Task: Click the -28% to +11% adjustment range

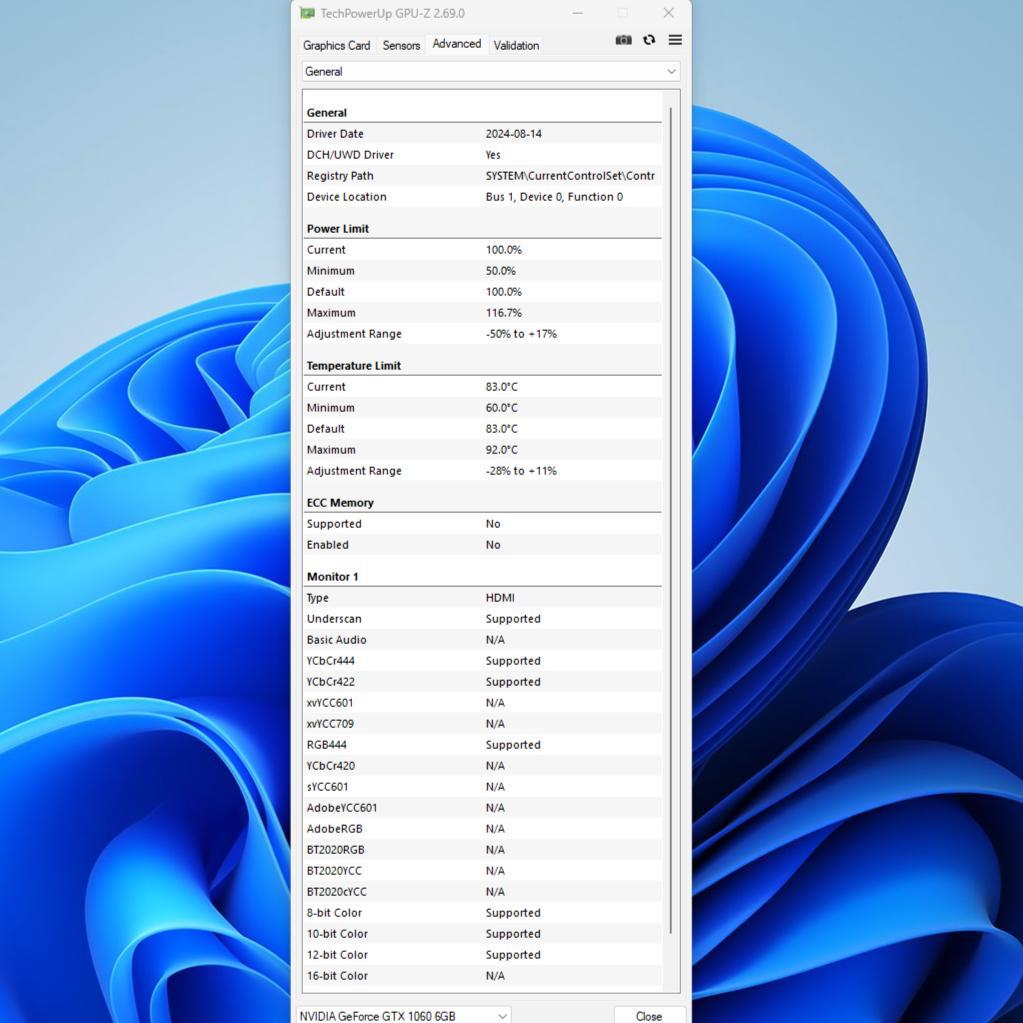Action: pos(521,470)
